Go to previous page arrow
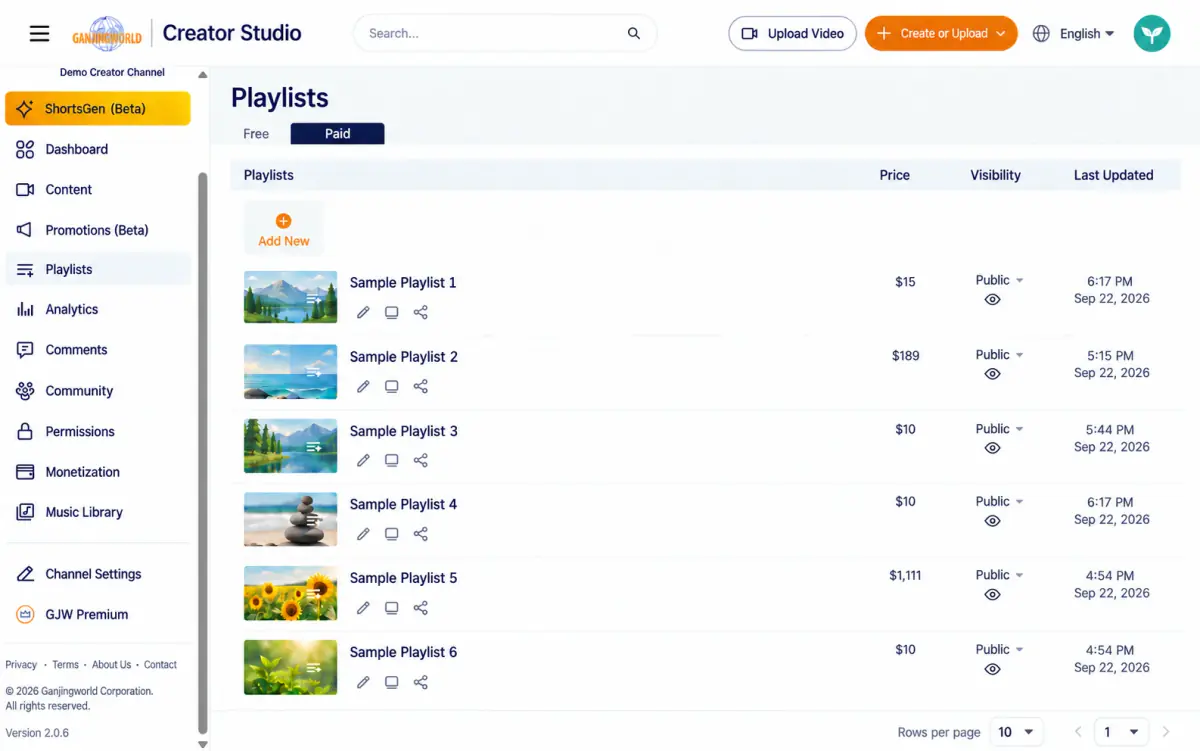 1078,732
